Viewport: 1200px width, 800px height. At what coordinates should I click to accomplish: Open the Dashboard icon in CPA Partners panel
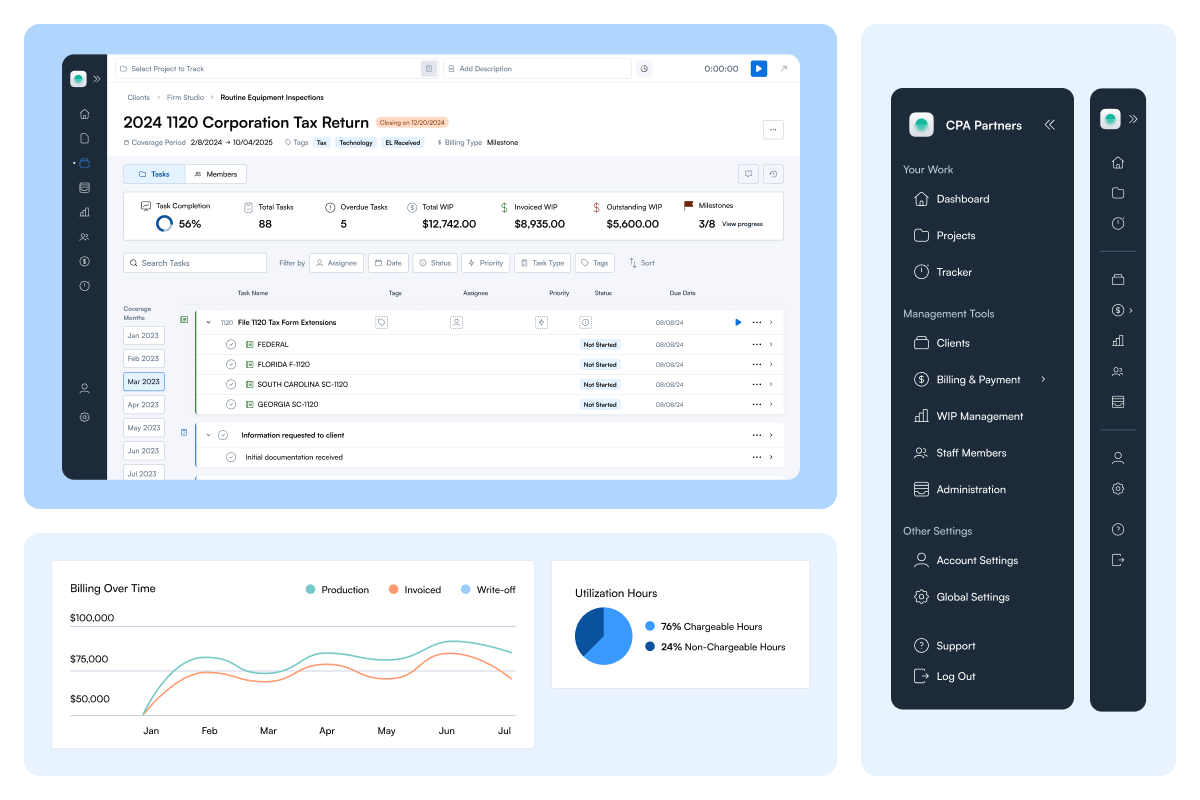click(x=920, y=198)
